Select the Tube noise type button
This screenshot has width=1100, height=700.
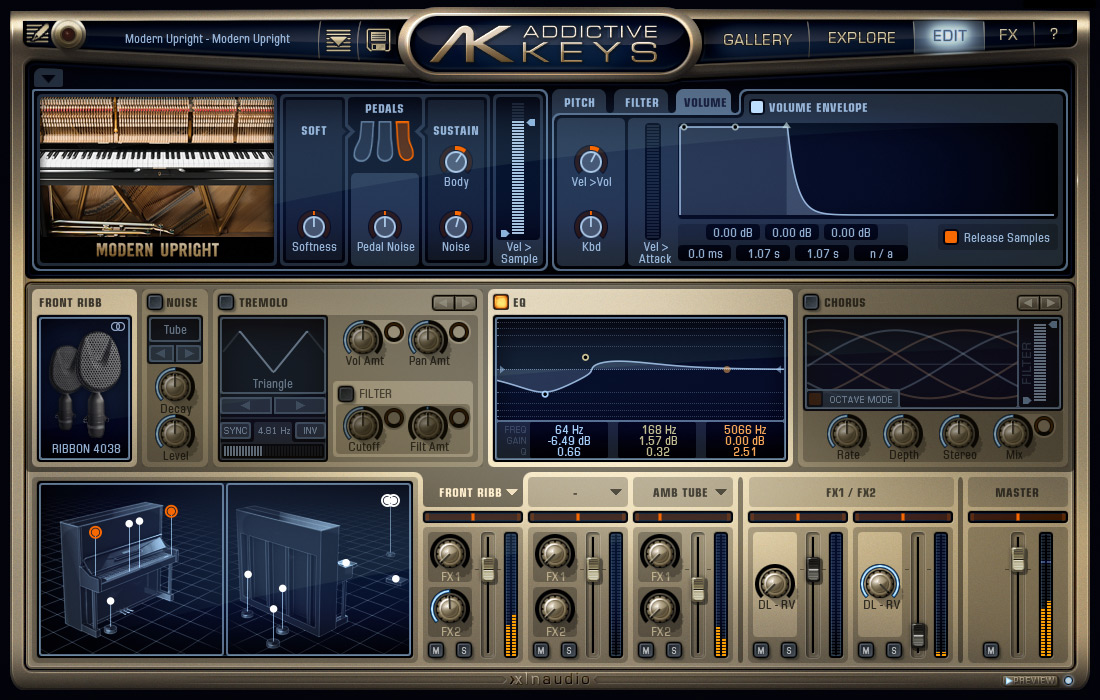pos(174,329)
